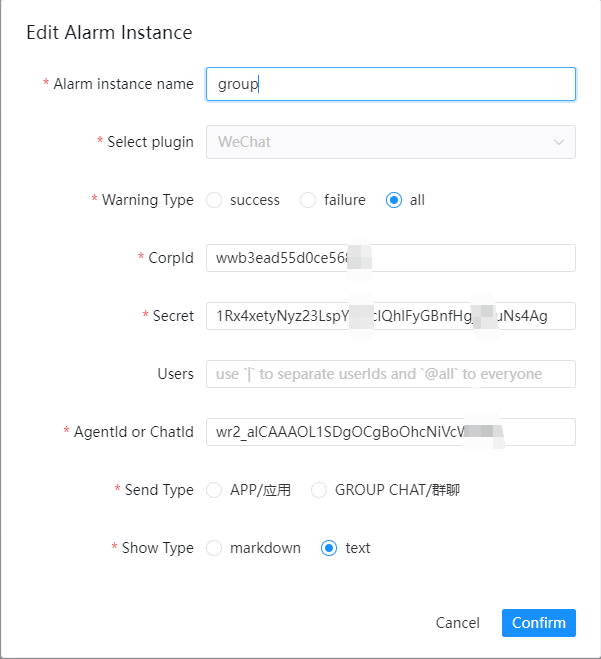The width and height of the screenshot is (601, 659).
Task: Click the Users input field
Action: 390,374
